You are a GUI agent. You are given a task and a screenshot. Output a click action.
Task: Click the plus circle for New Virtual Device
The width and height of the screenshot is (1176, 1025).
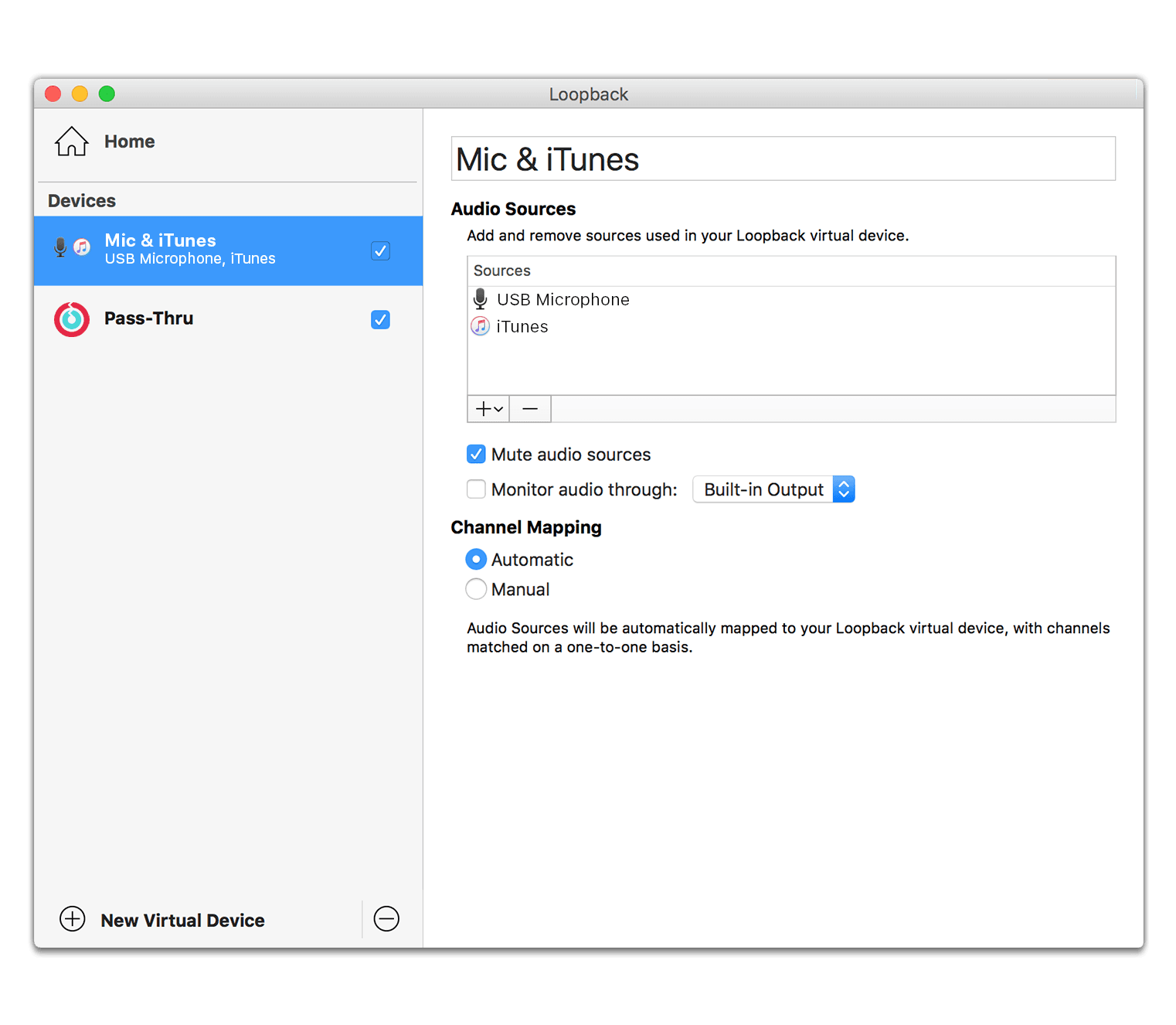[73, 919]
